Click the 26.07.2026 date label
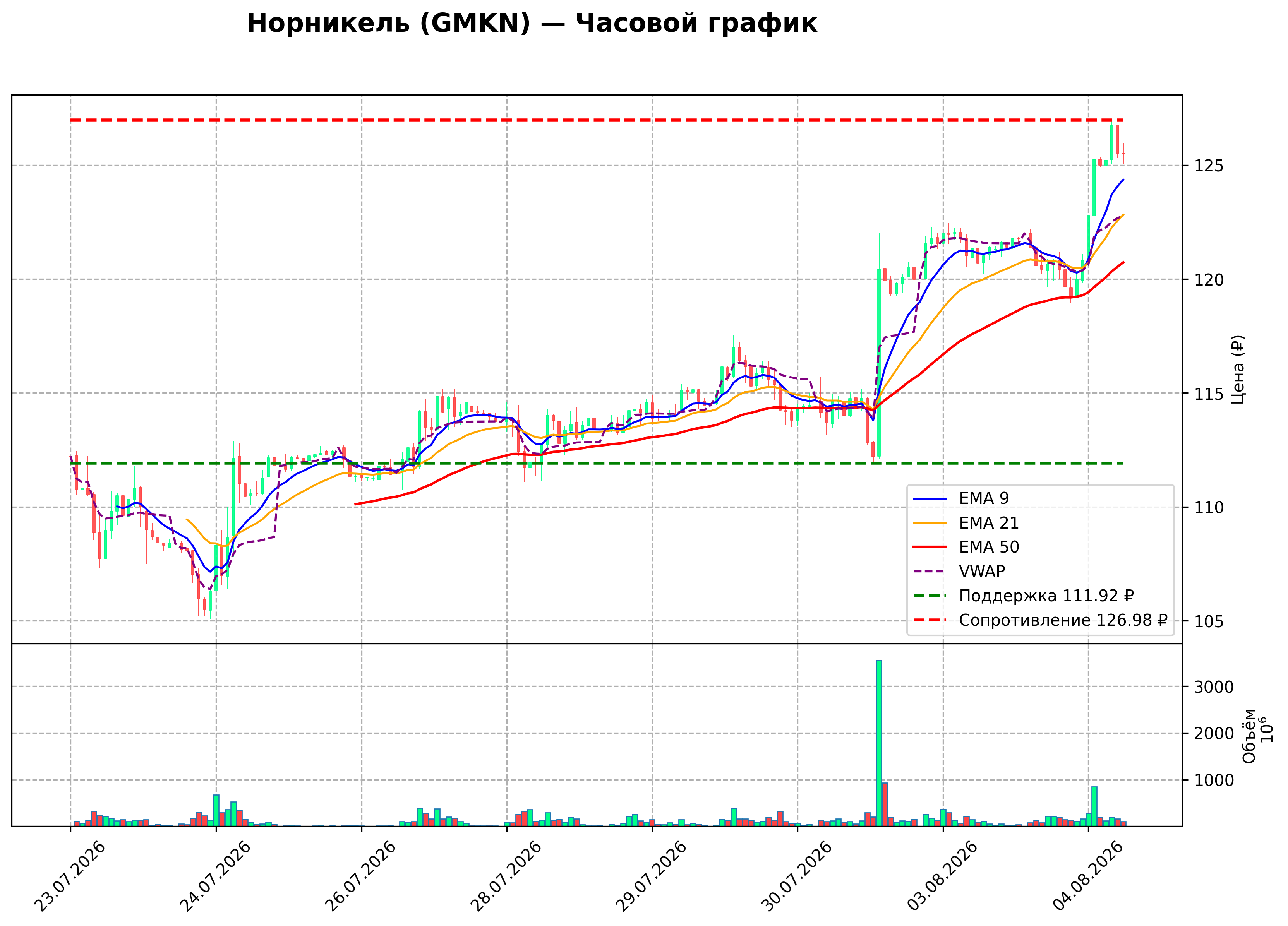 360,876
